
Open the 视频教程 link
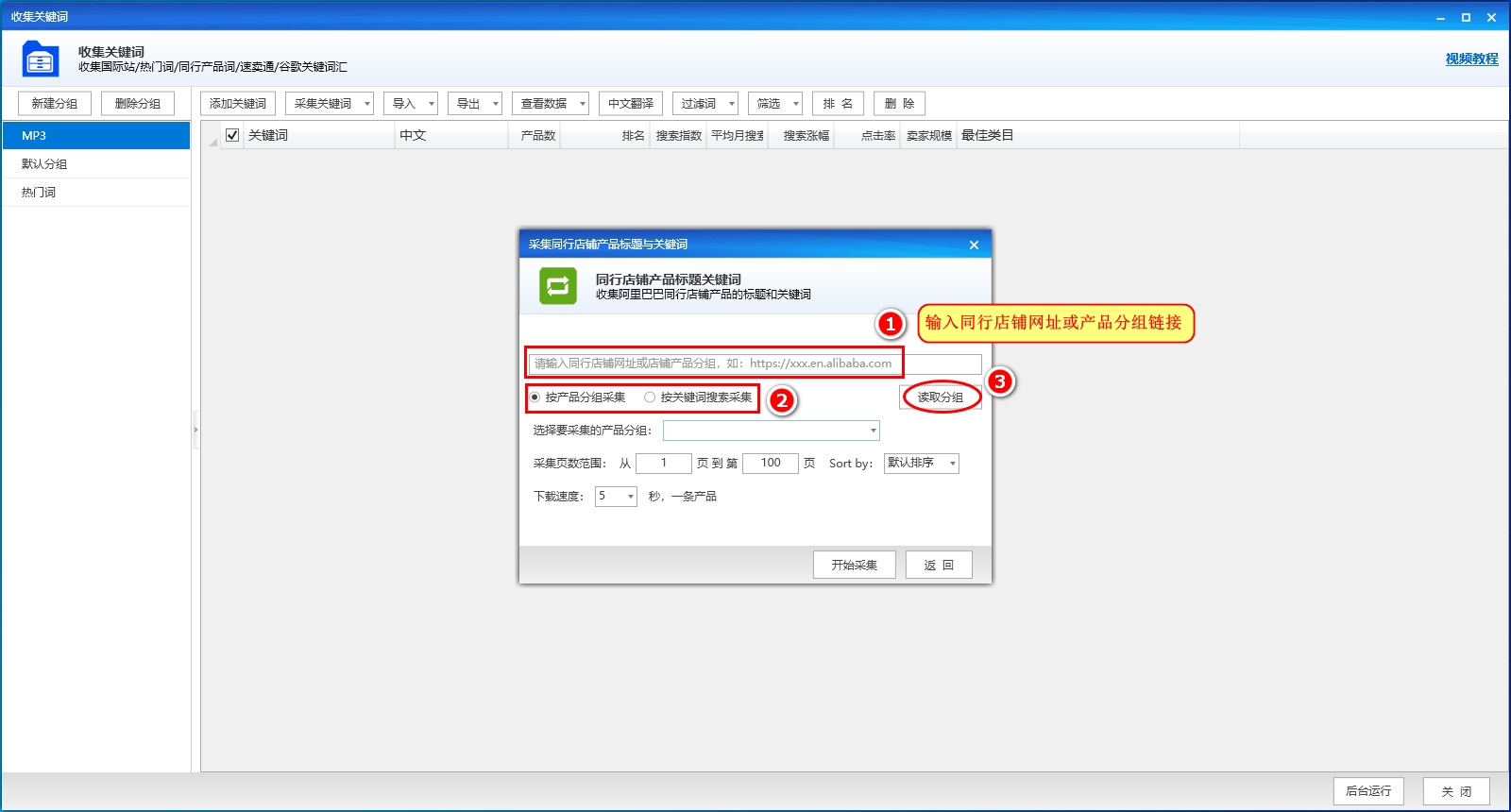click(x=1471, y=59)
